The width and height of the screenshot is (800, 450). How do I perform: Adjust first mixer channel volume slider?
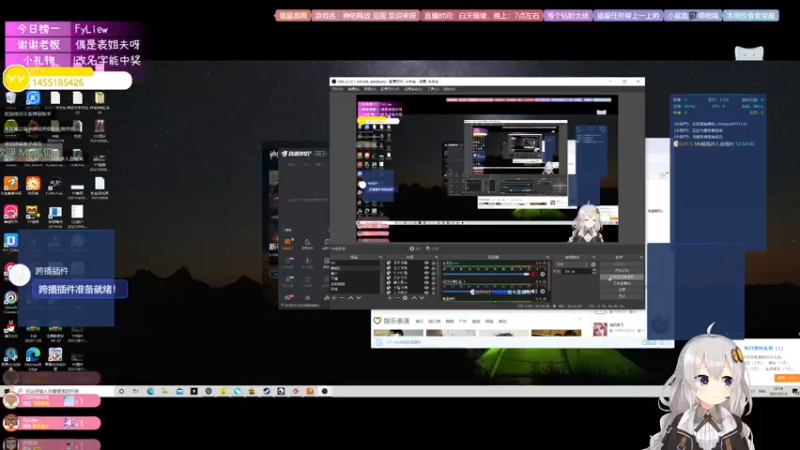pyautogui.click(x=486, y=274)
